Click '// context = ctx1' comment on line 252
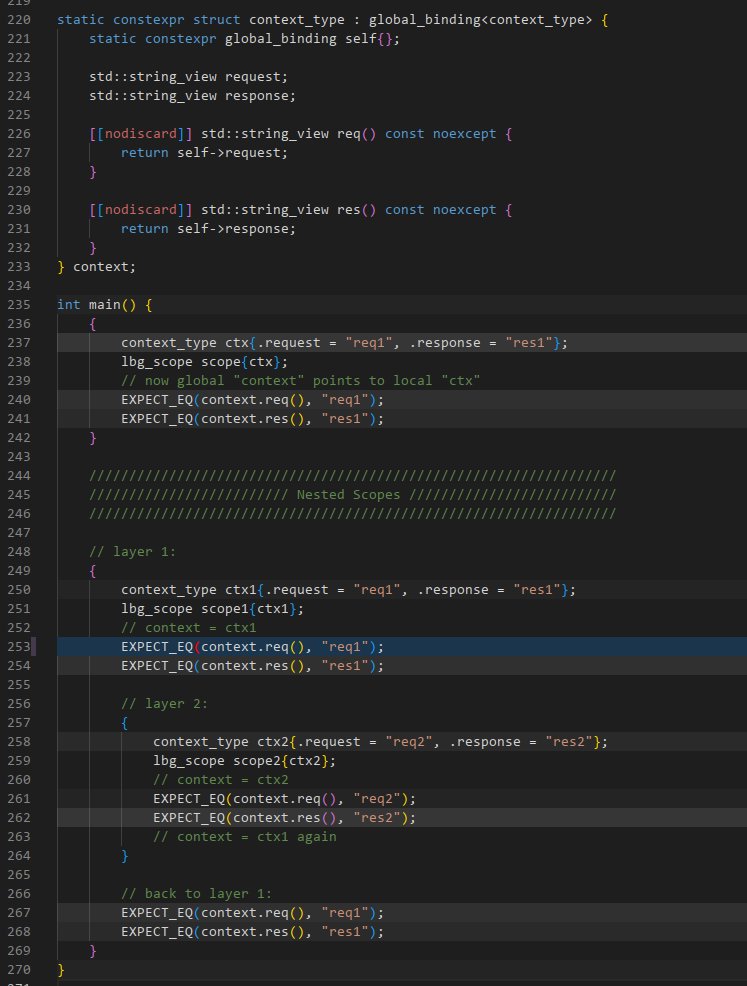 (189, 628)
